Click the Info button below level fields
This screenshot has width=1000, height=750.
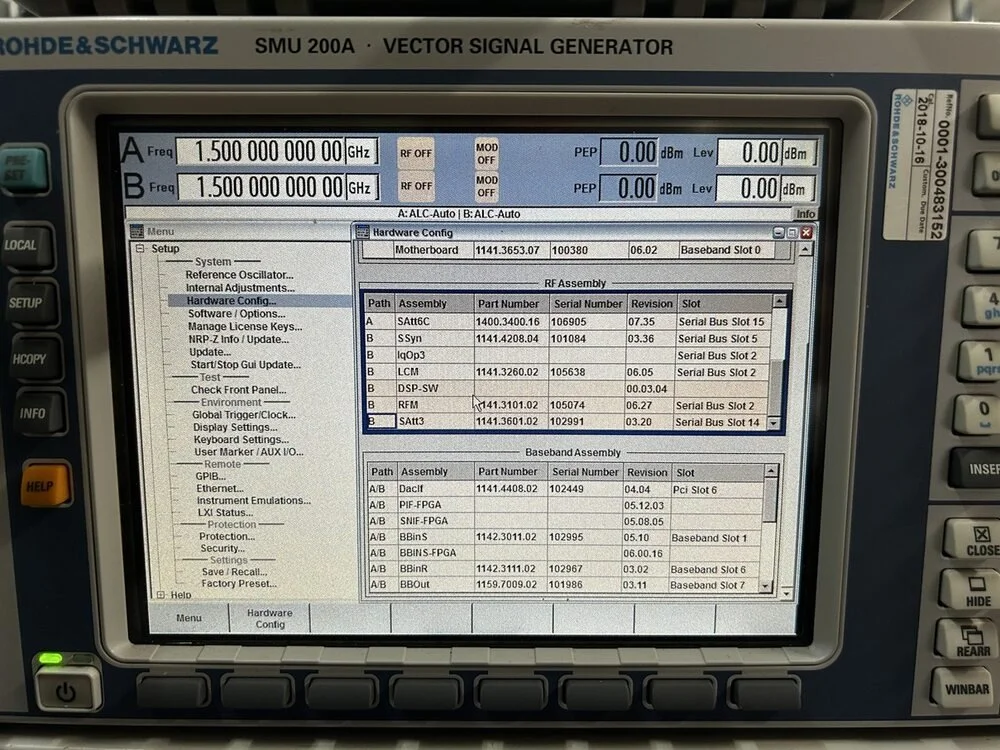click(805, 214)
